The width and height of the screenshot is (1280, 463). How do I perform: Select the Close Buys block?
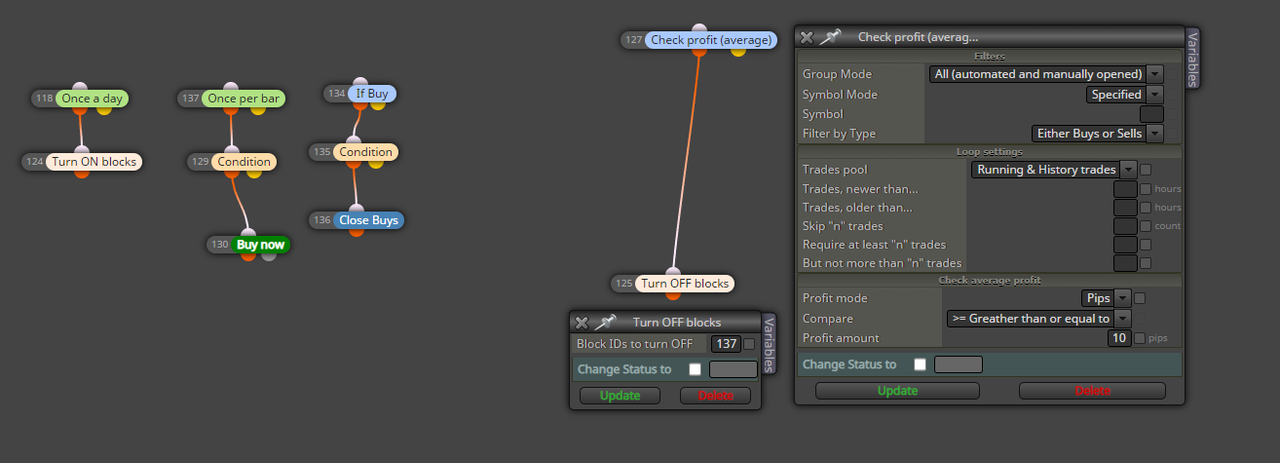tap(369, 220)
